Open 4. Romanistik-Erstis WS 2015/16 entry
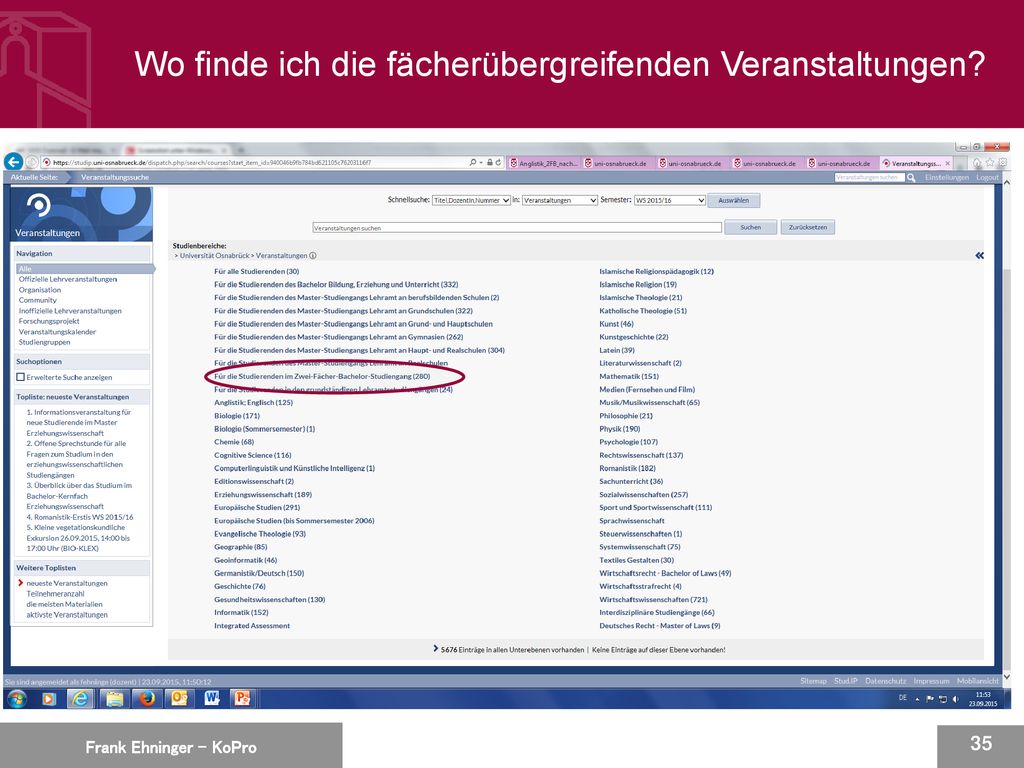Image resolution: width=1024 pixels, height=768 pixels. point(80,517)
